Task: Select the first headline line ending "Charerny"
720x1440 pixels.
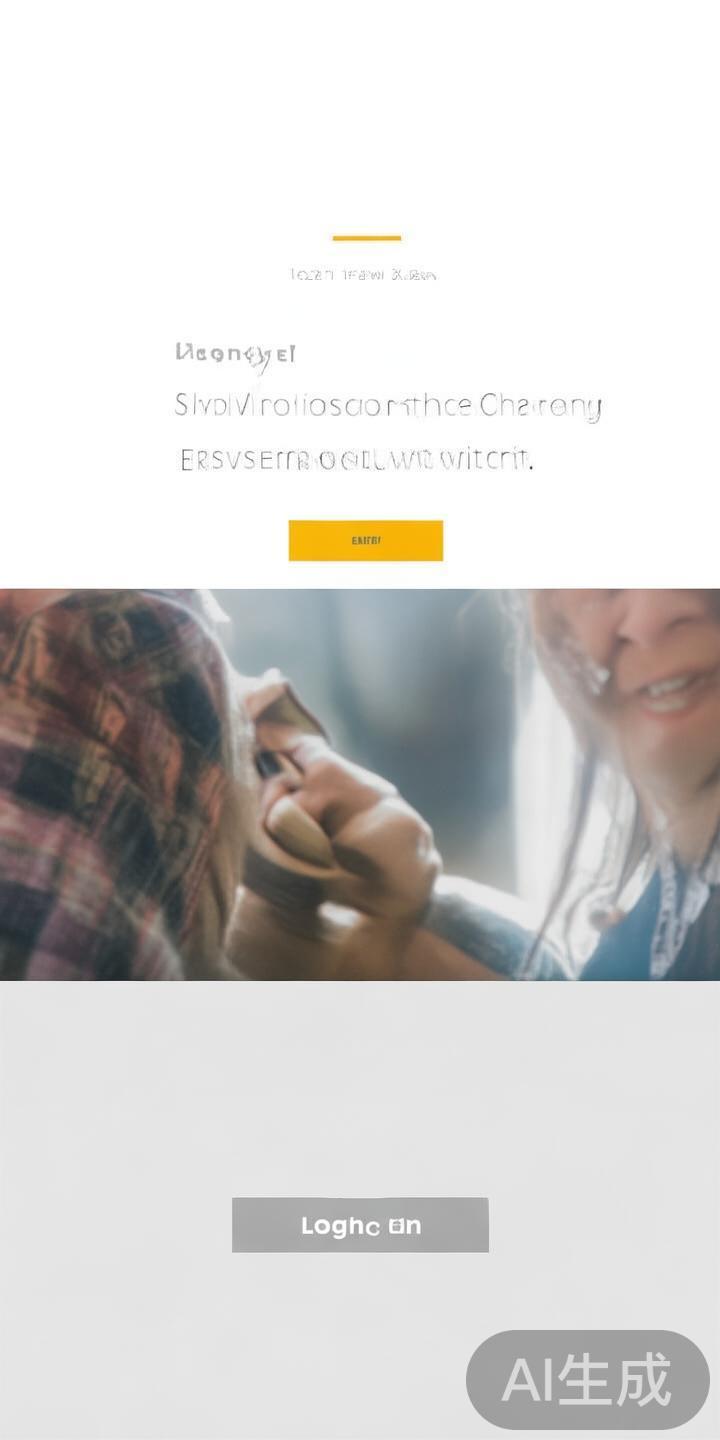Action: [388, 407]
